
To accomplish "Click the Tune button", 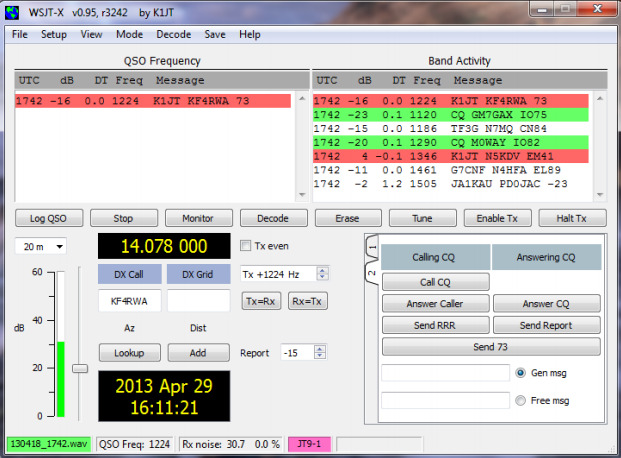I will click(x=423, y=218).
